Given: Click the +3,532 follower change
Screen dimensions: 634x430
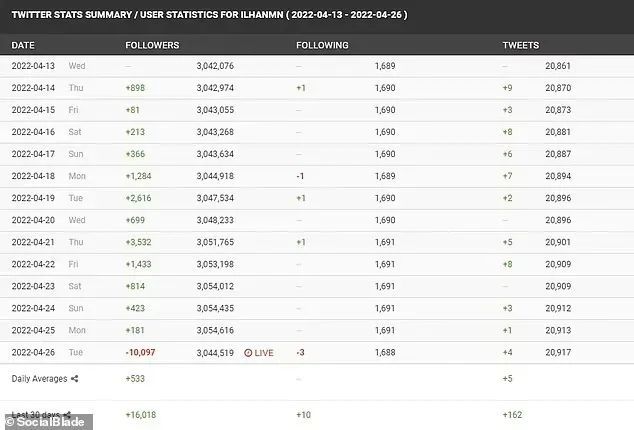Looking at the screenshot, I should click(x=138, y=242).
